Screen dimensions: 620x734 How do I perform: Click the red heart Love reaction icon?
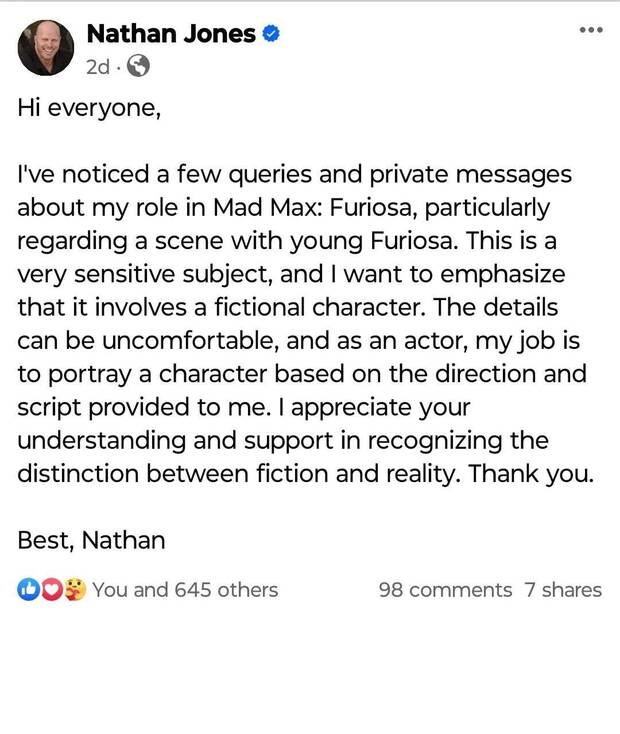pyautogui.click(x=52, y=589)
